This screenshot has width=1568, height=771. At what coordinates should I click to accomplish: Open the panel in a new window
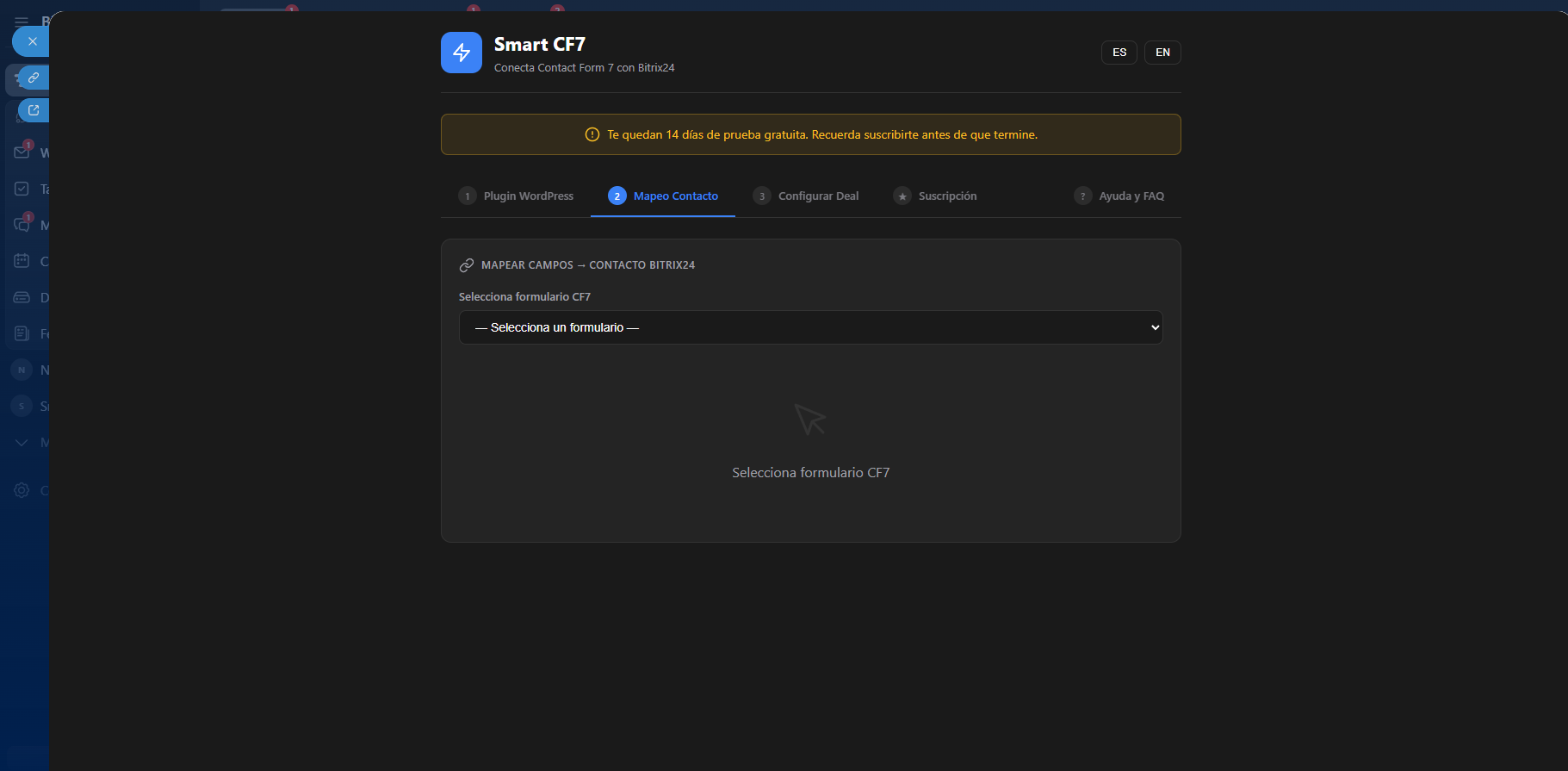pyautogui.click(x=34, y=110)
